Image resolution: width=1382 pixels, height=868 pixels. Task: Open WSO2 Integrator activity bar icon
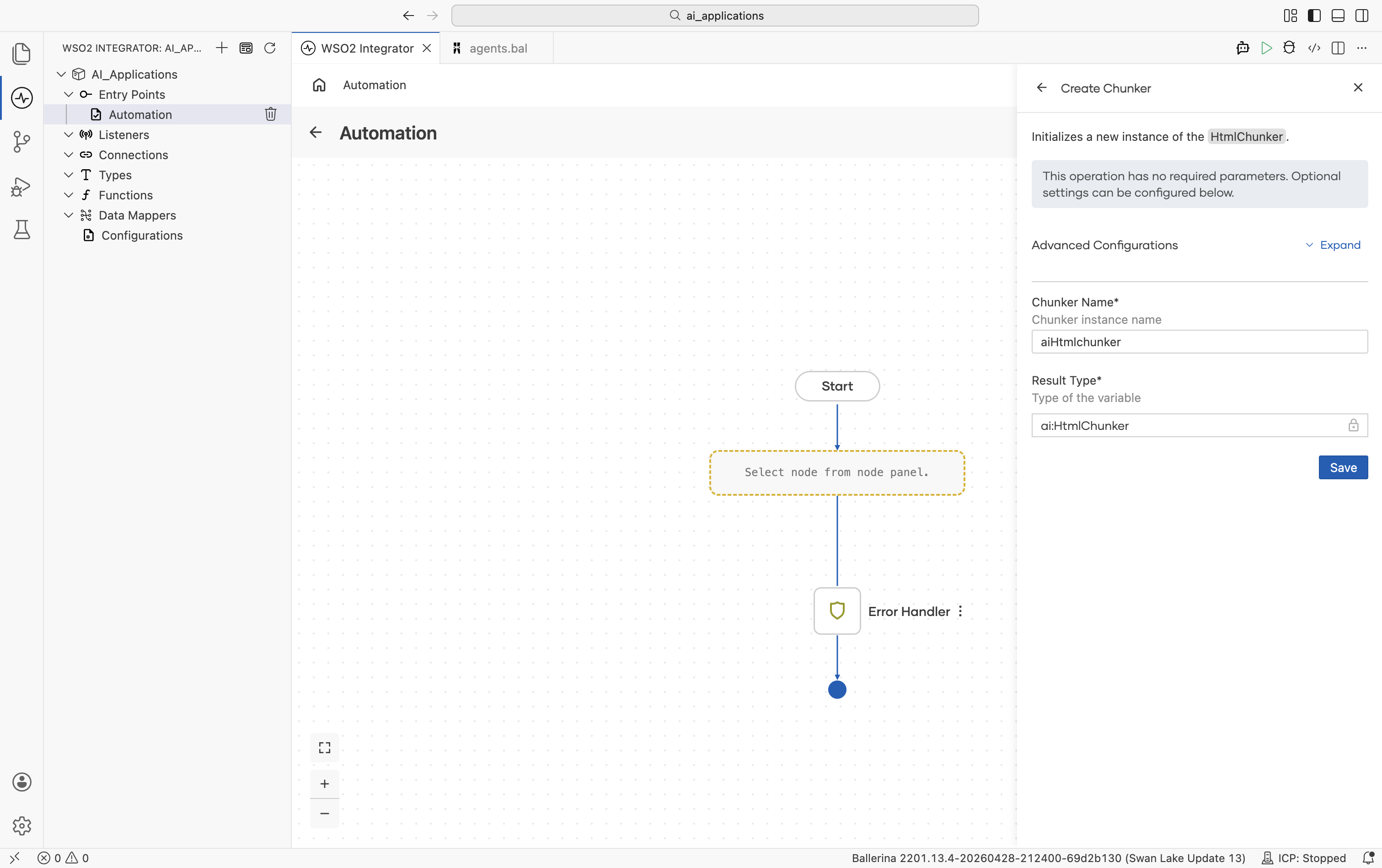pyautogui.click(x=21, y=97)
